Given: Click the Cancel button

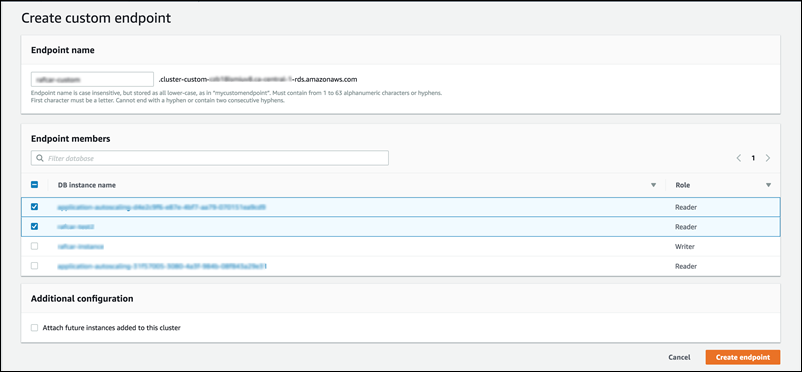Looking at the screenshot, I should (679, 358).
